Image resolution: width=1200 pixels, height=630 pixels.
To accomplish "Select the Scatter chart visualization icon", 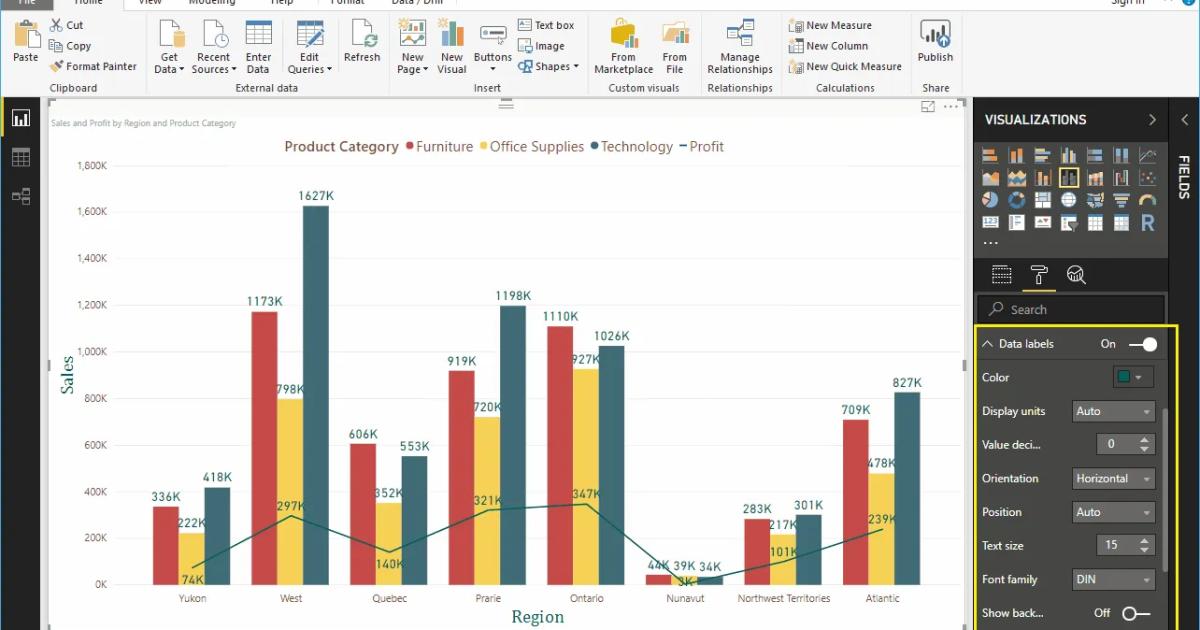I will point(1148,177).
